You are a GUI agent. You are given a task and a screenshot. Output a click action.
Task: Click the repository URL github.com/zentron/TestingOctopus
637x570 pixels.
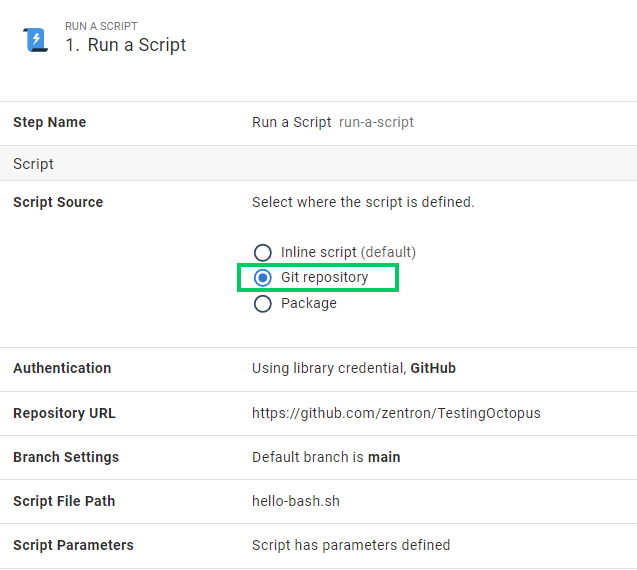[x=396, y=413]
